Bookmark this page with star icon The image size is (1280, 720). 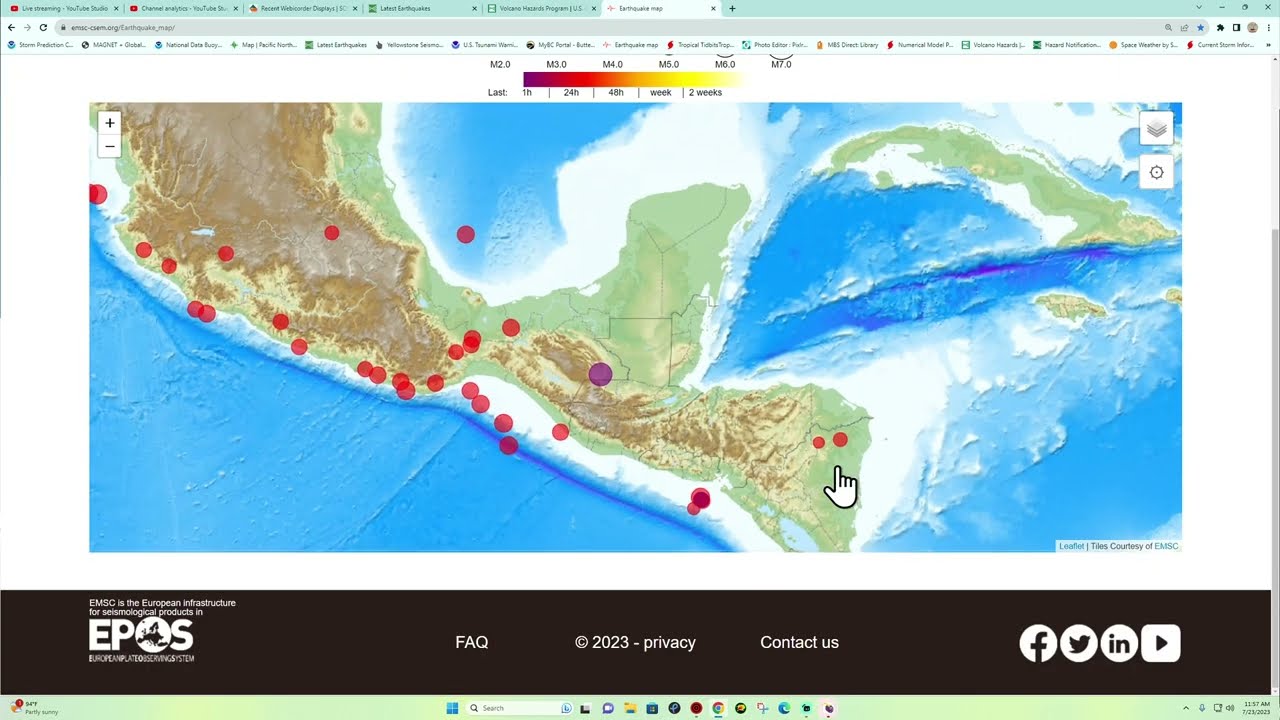[x=1200, y=28]
